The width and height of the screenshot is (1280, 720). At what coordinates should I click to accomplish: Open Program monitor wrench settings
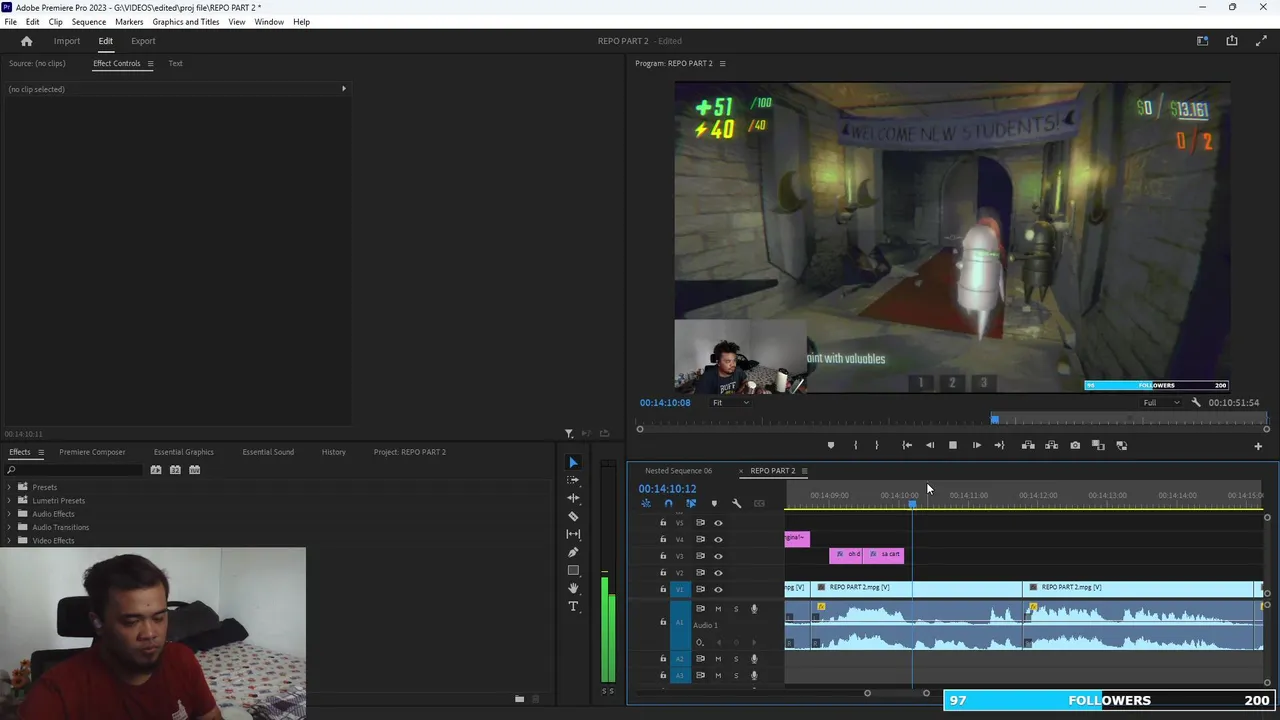coord(1196,403)
